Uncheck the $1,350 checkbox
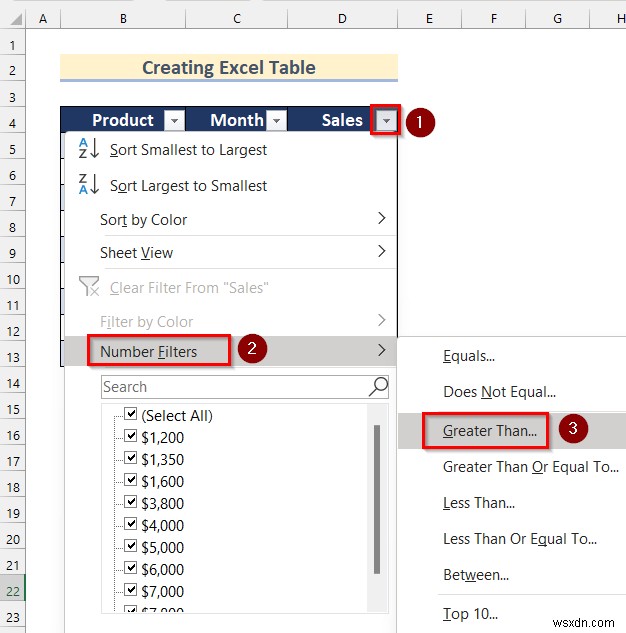Image resolution: width=626 pixels, height=633 pixels. (130, 458)
